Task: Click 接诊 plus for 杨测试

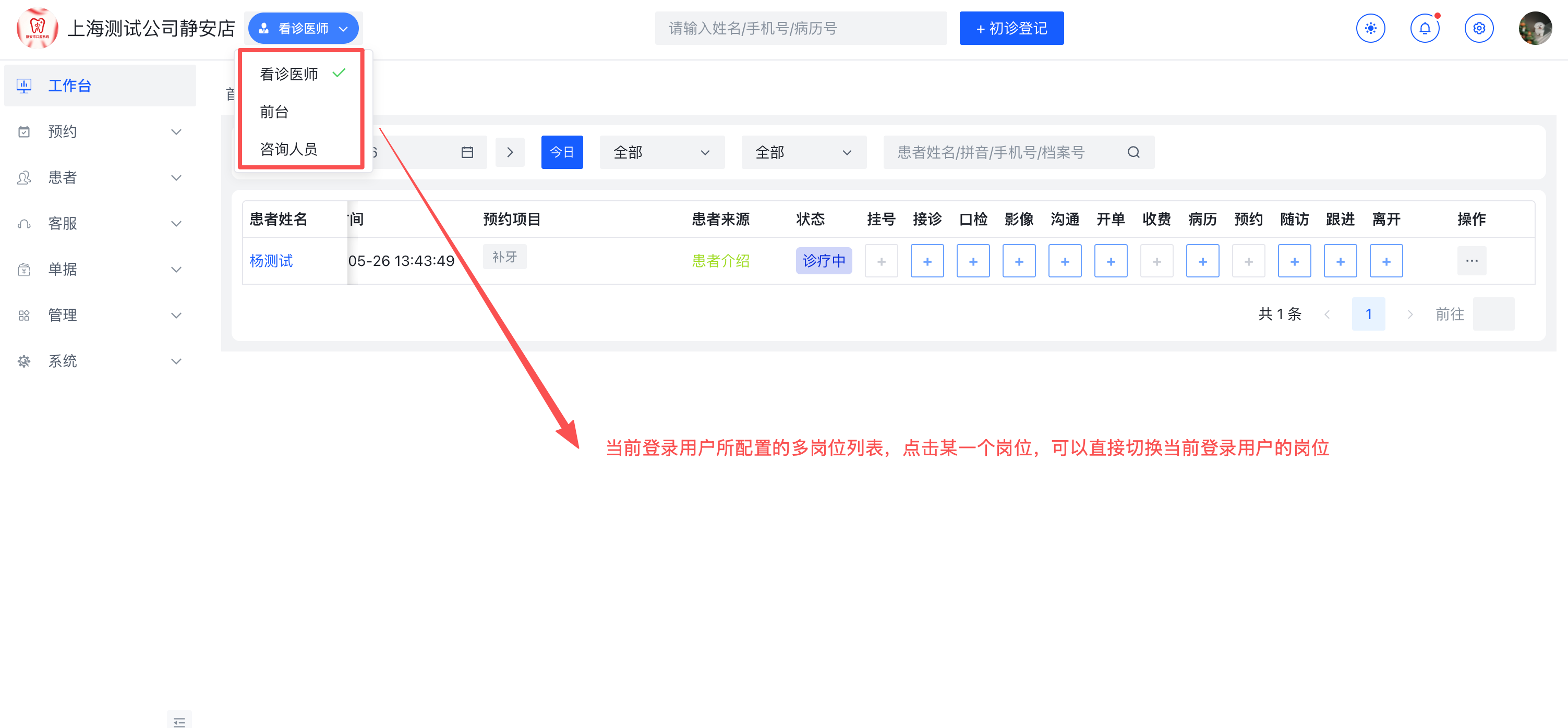Action: point(927,261)
